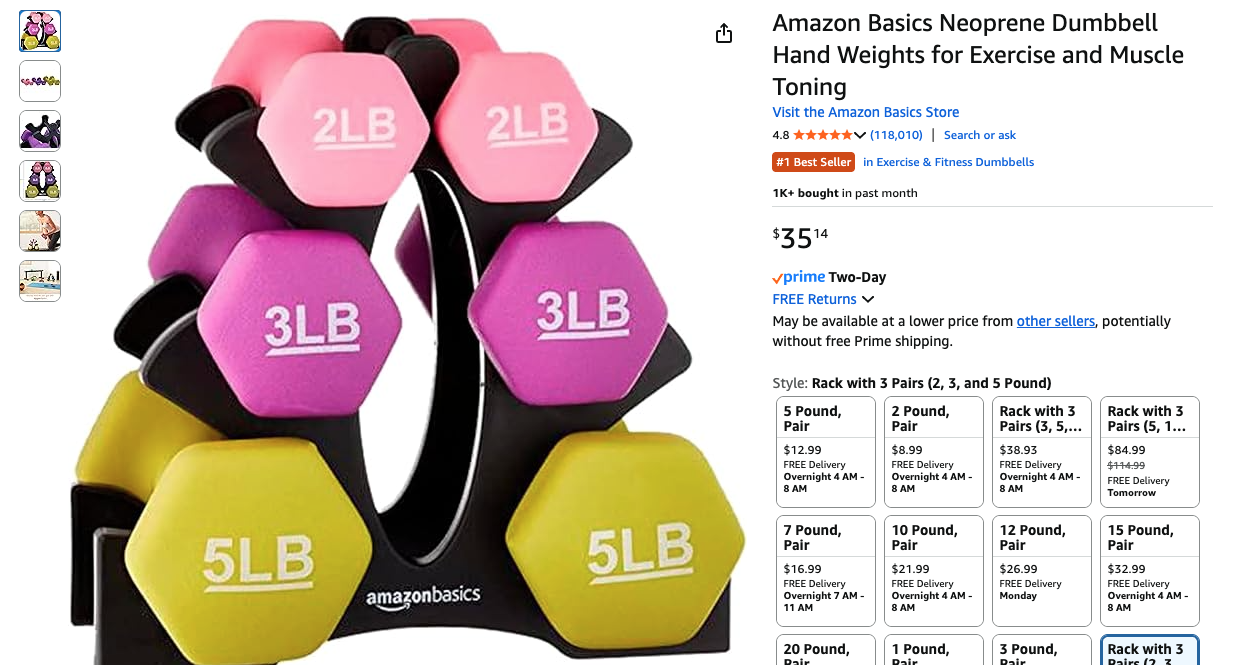Select fifth thumbnail with person exercising

tap(40, 231)
